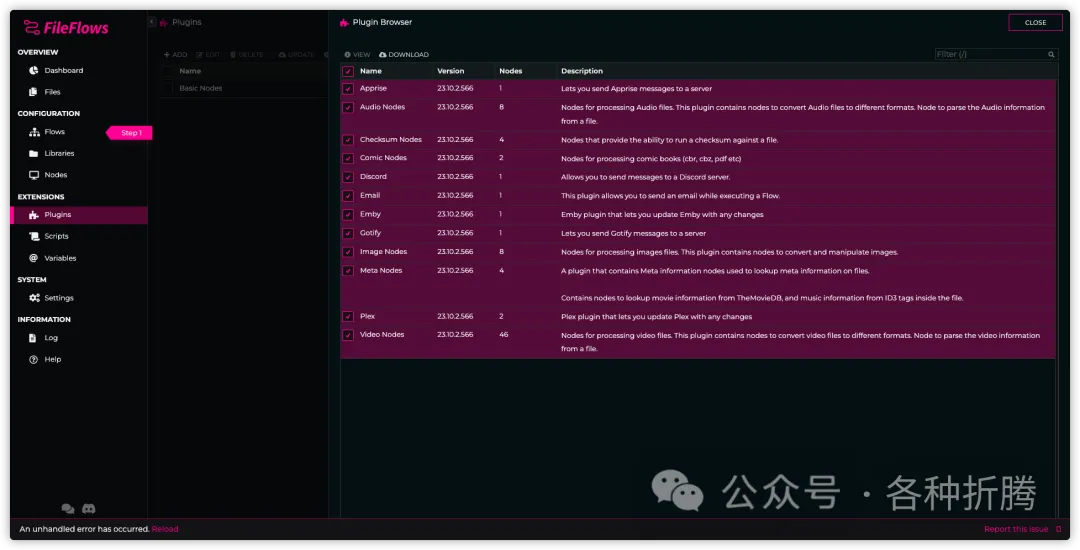Uncheck the Checksum Nodes checkbox
This screenshot has height=550, width=1080.
pos(348,140)
